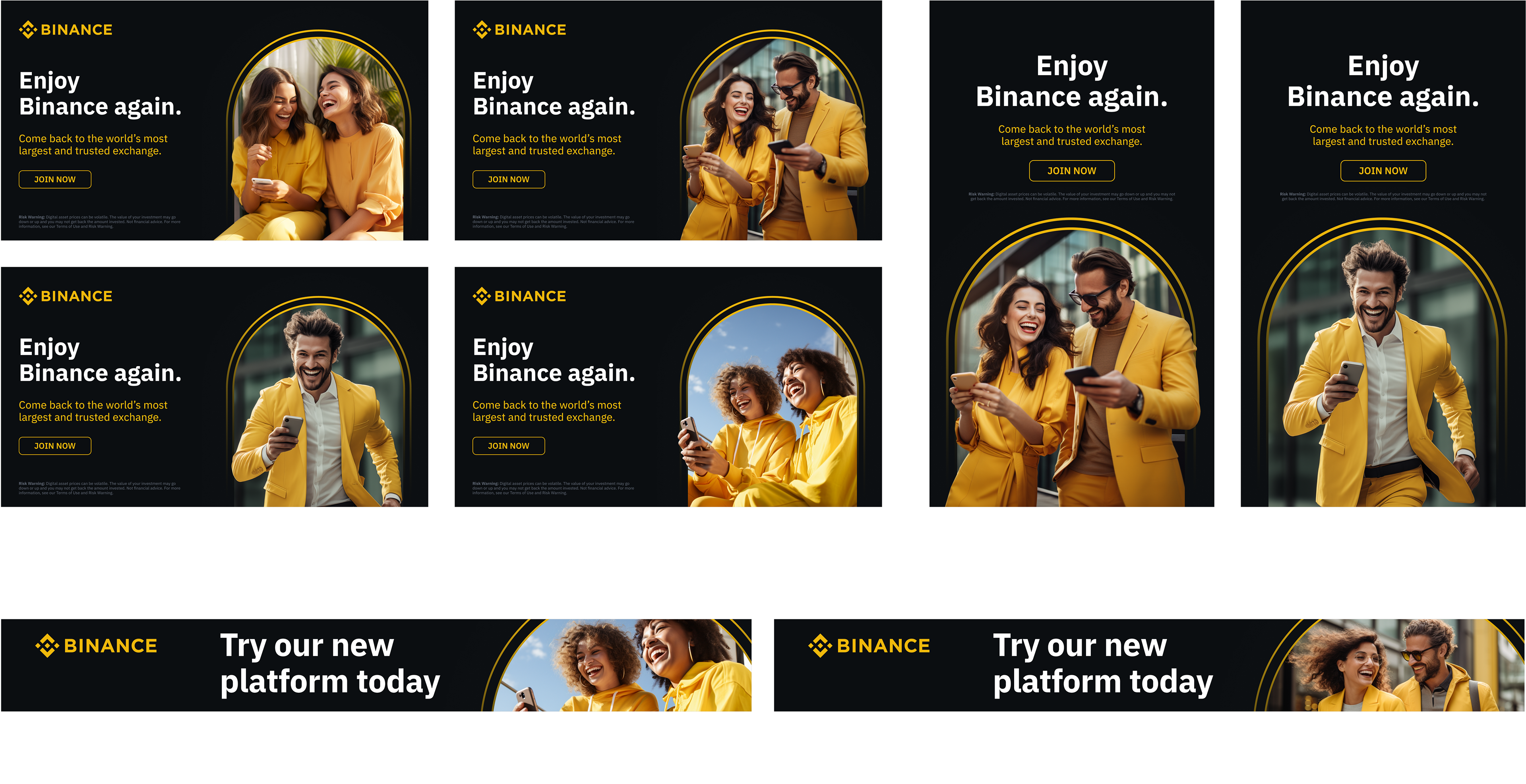Image resolution: width=1526 pixels, height=784 pixels.
Task: Click JOIN NOW in curly-haired women banner
Action: (x=509, y=446)
